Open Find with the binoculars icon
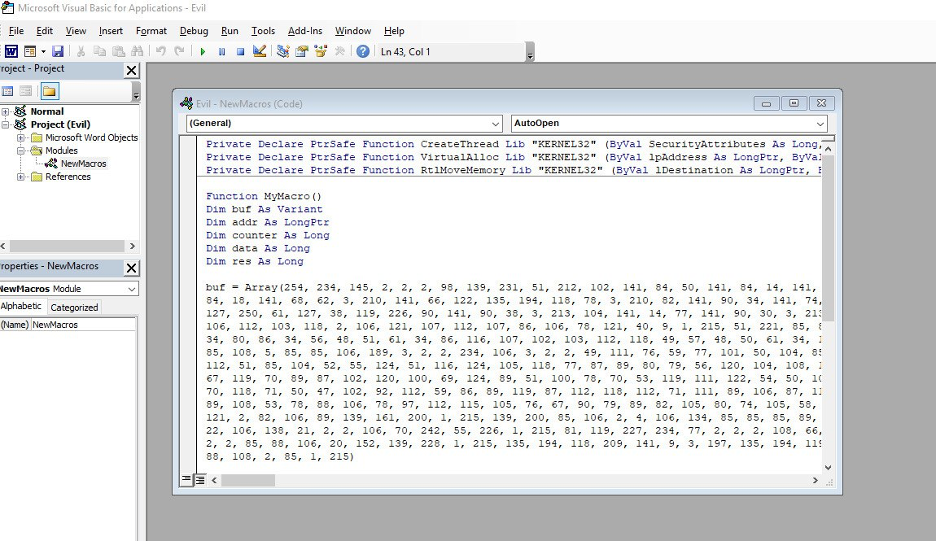 137,51
